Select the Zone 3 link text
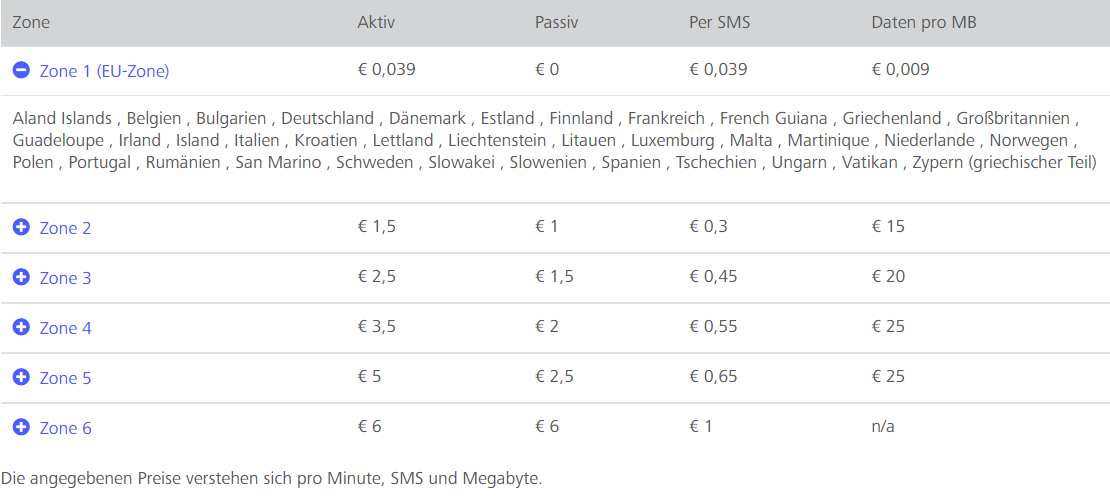This screenshot has width=1110, height=500. (x=65, y=278)
